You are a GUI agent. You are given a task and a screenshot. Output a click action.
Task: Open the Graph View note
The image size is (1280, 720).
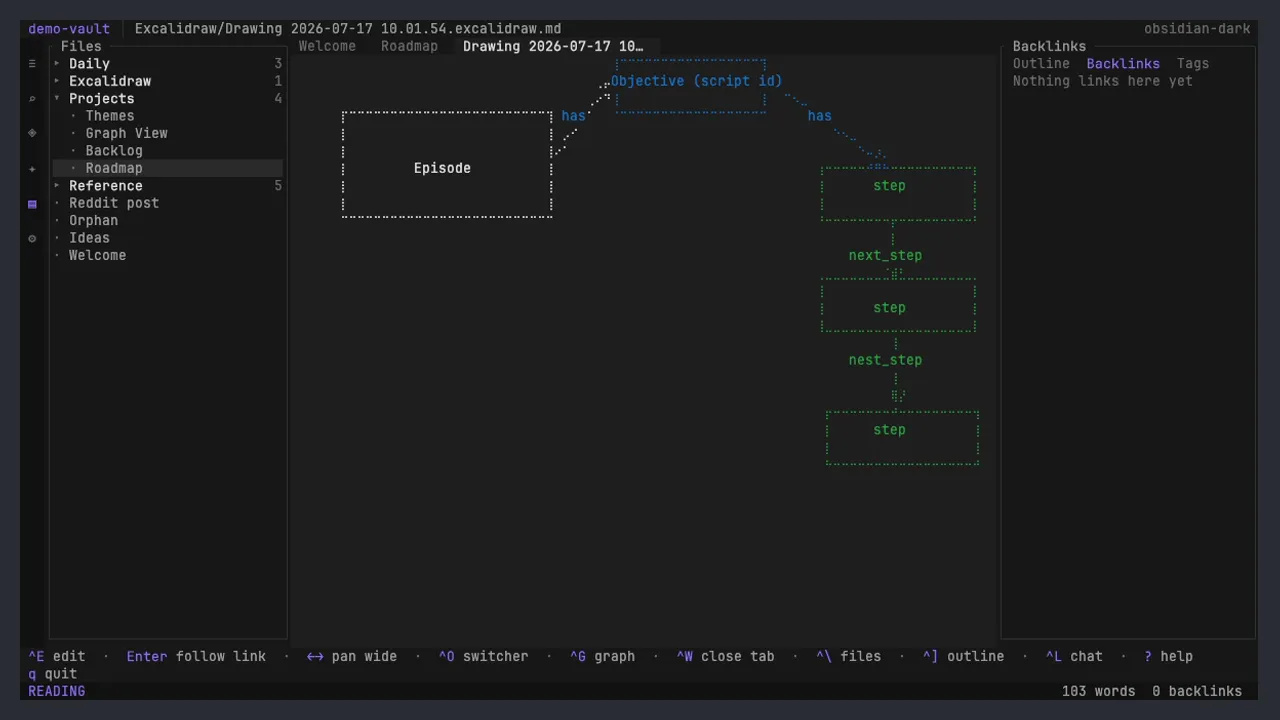(x=126, y=133)
